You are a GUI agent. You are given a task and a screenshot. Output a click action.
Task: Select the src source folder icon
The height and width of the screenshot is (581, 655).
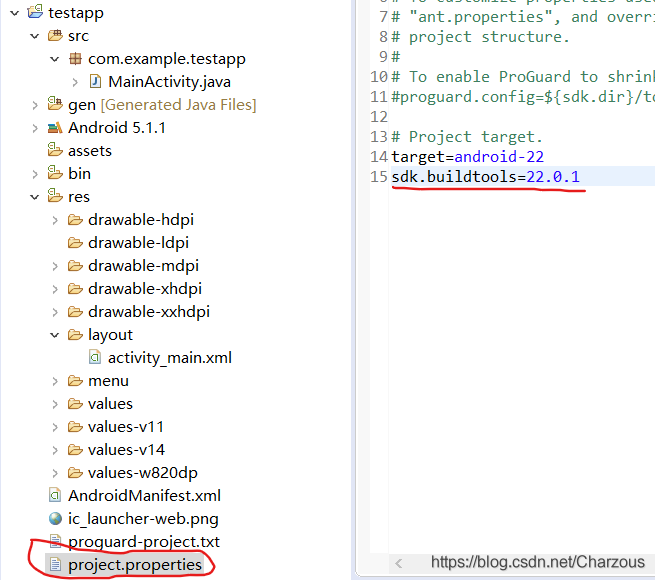55,36
